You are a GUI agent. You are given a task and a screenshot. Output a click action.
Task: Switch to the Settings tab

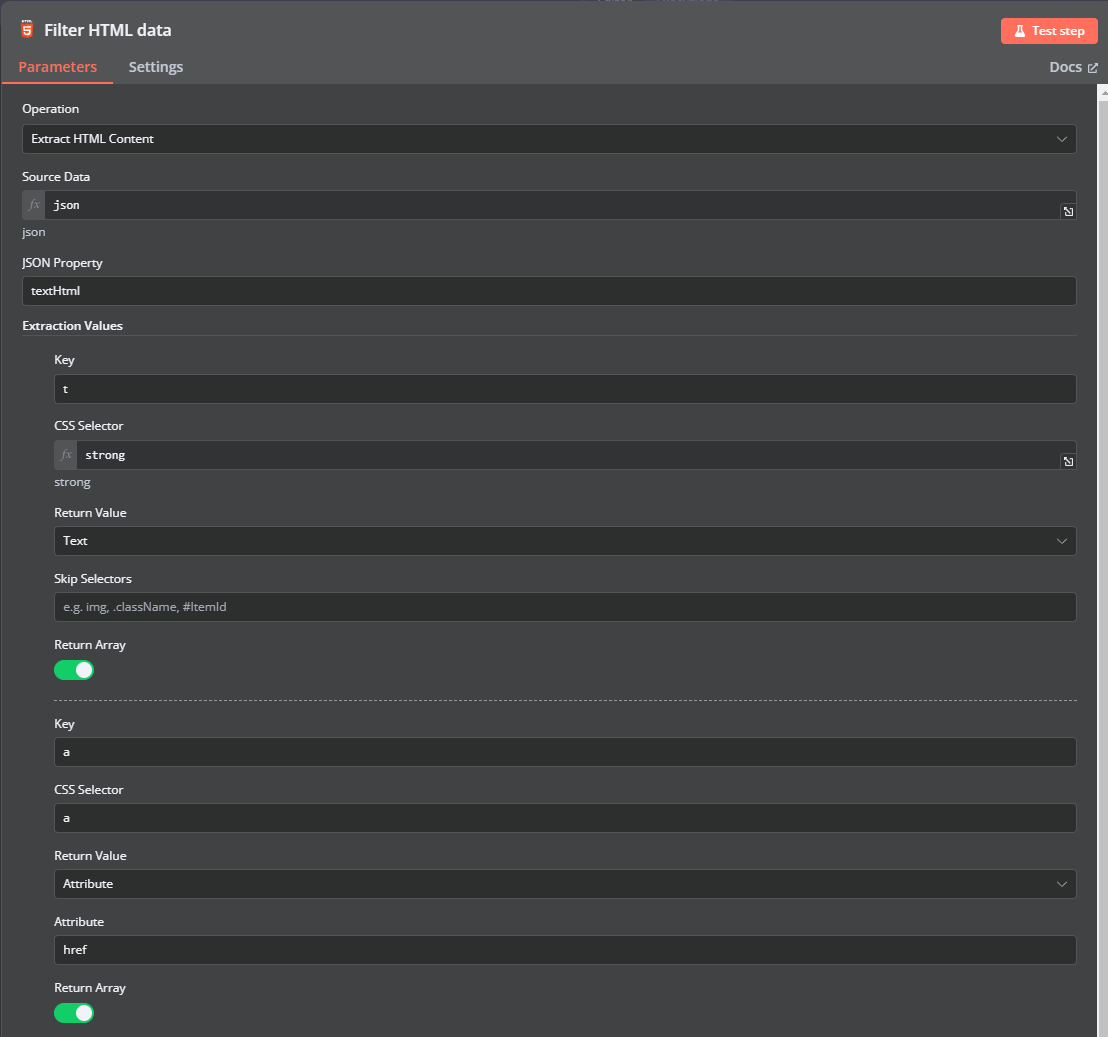pyautogui.click(x=156, y=67)
